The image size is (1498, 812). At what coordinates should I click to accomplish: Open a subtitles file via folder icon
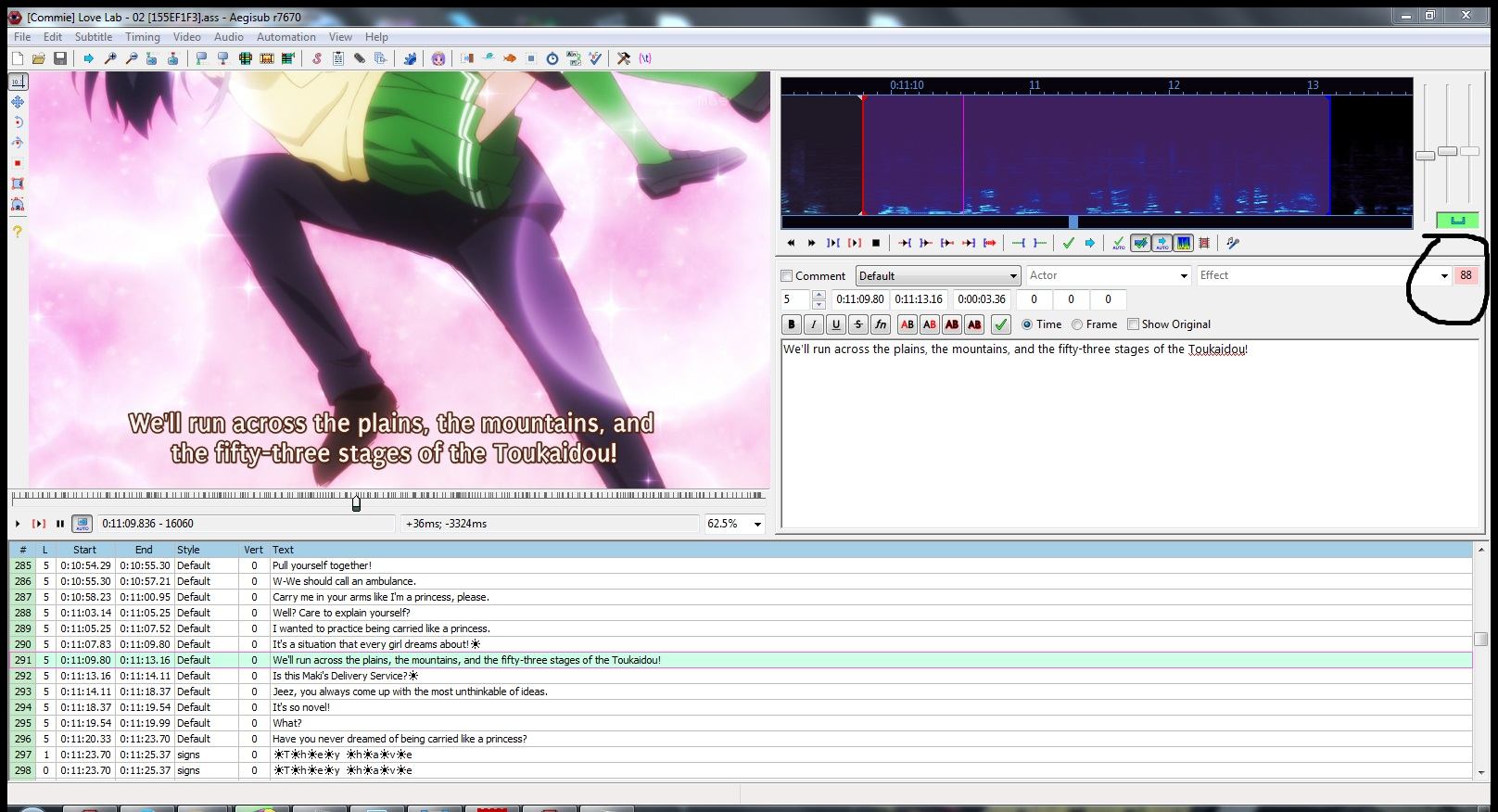(39, 58)
